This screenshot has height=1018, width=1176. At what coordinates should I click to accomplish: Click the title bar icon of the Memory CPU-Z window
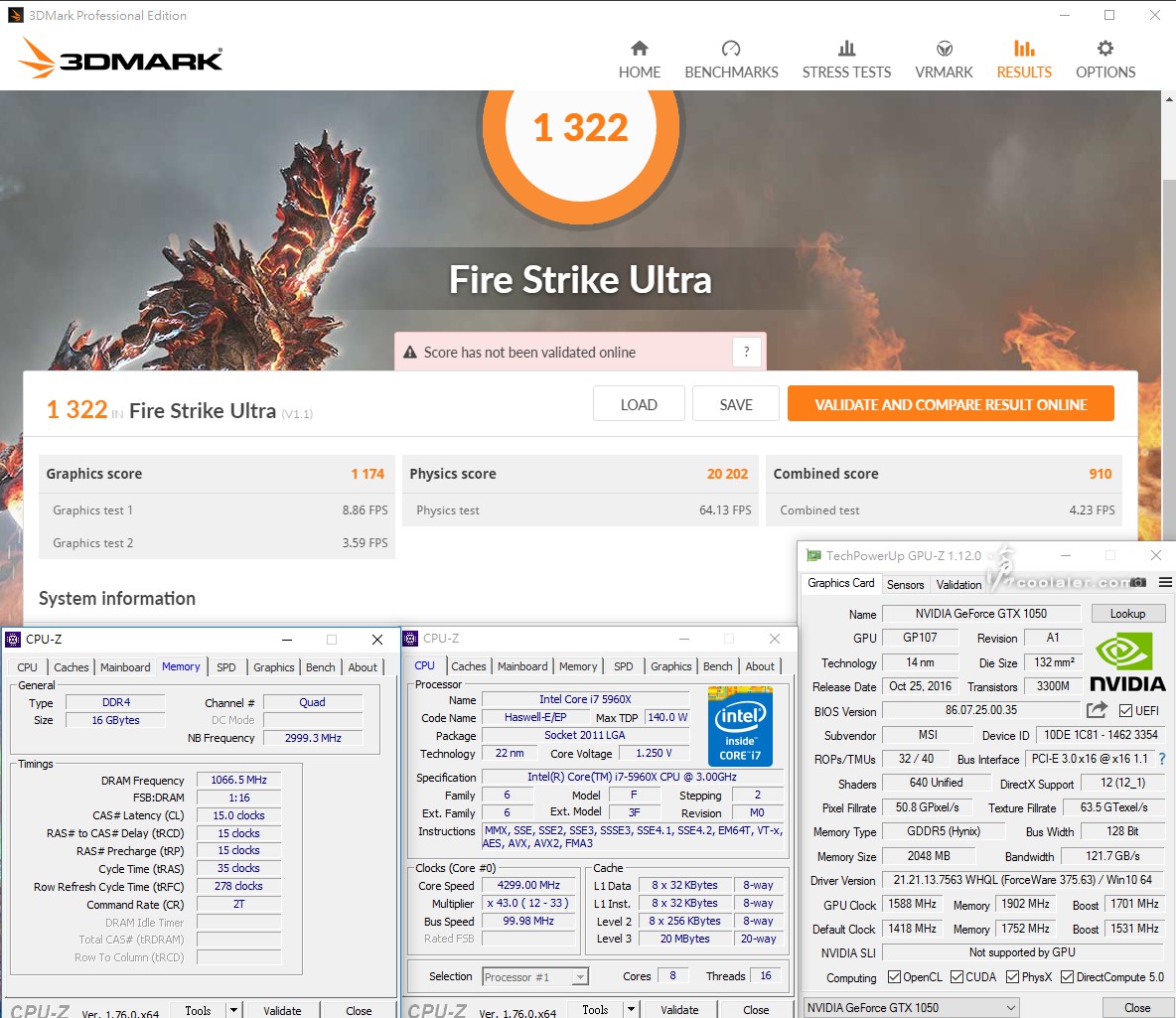click(x=13, y=640)
